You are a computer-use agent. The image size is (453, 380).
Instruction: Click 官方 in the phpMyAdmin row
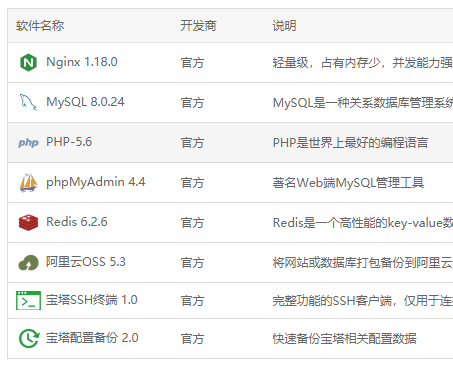coord(192,183)
